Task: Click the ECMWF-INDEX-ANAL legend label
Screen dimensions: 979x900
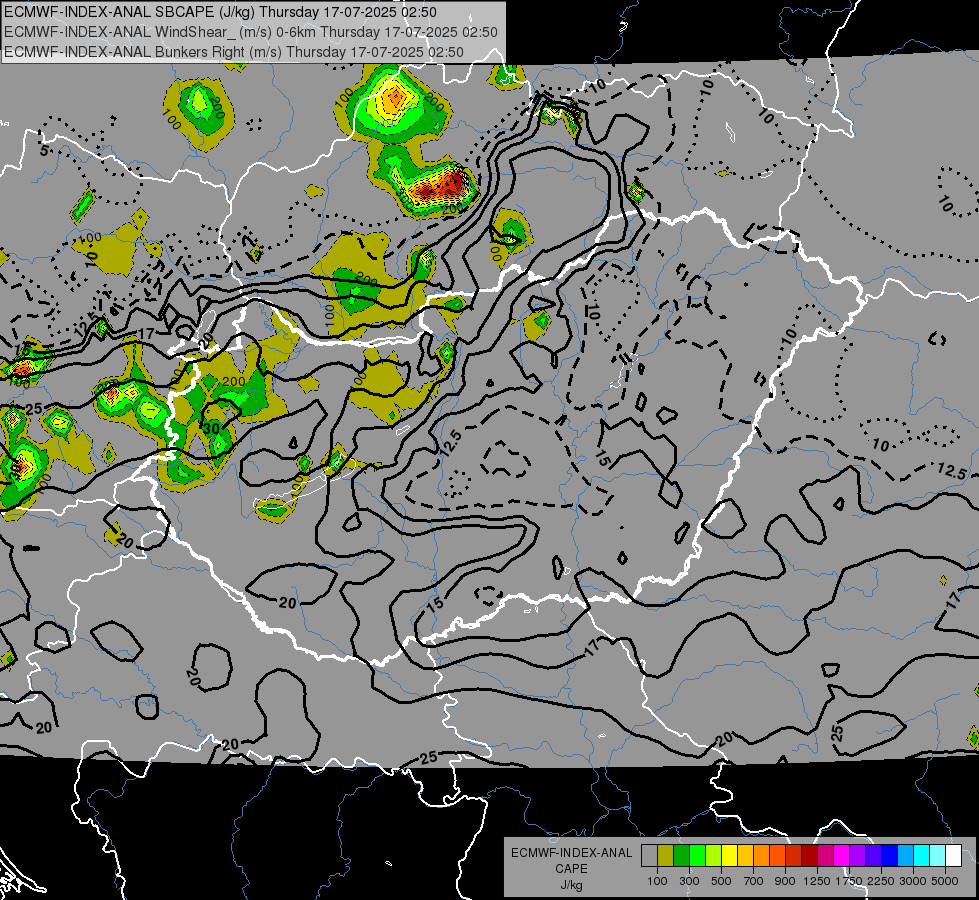Action: pyautogui.click(x=571, y=853)
